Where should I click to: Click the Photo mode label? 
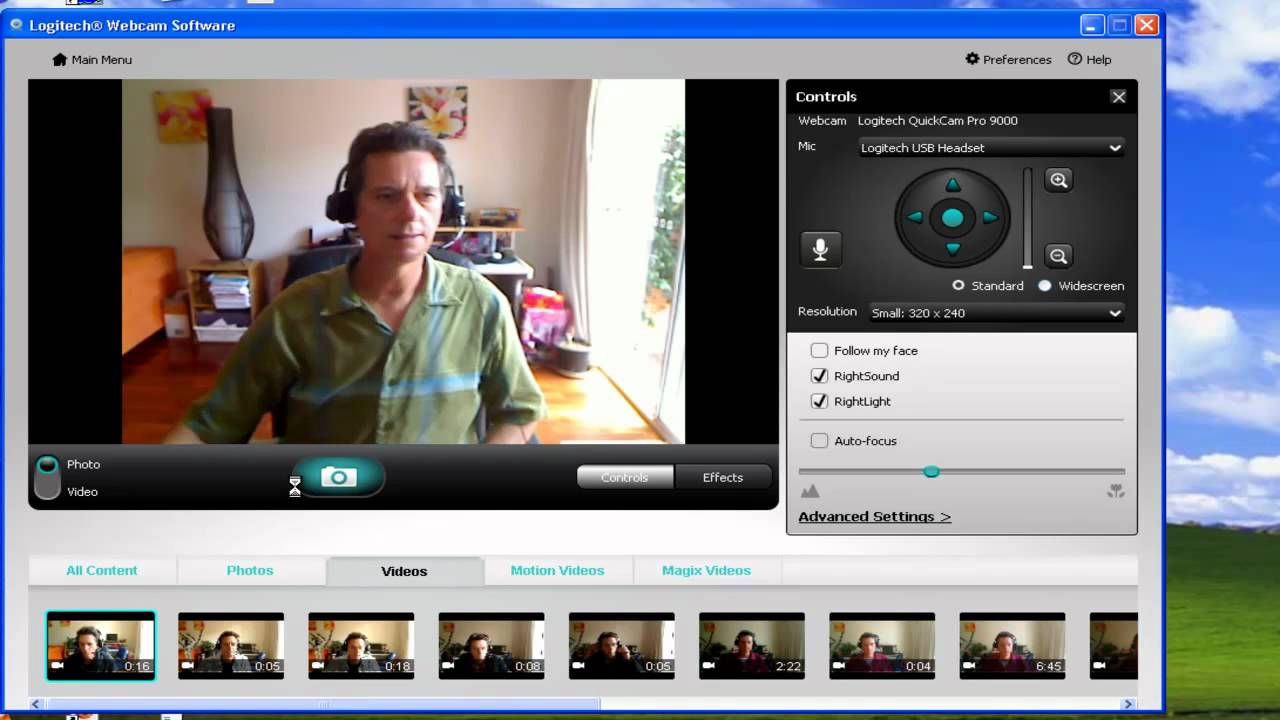tap(83, 464)
